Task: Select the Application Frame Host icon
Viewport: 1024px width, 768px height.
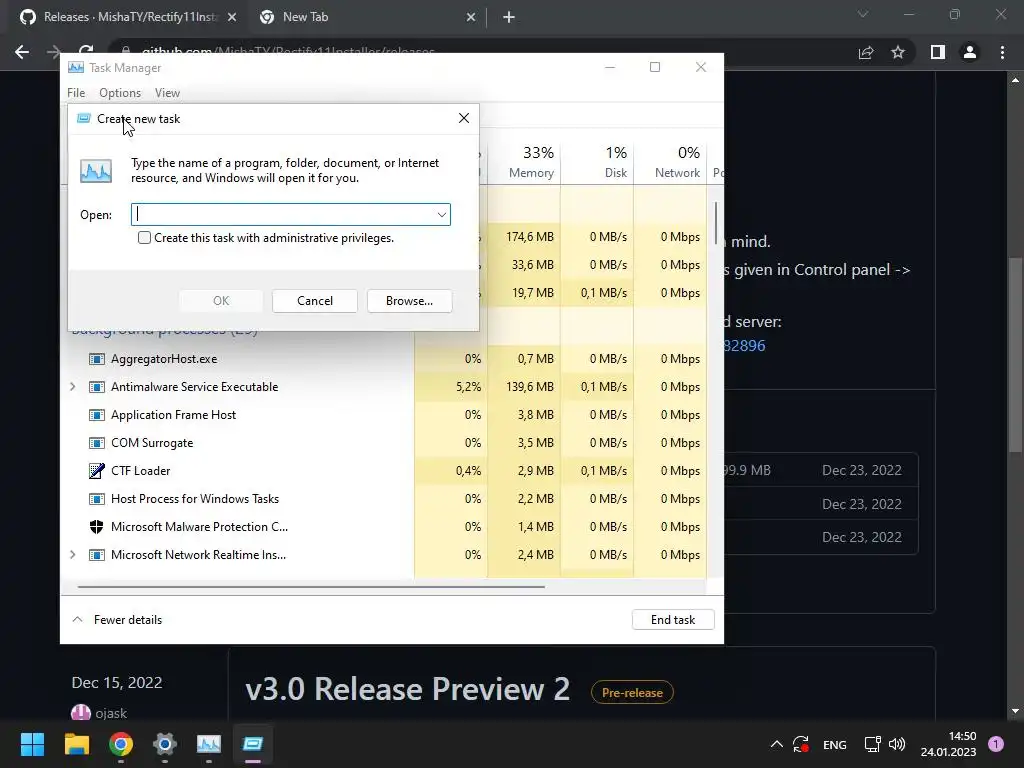Action: (97, 415)
